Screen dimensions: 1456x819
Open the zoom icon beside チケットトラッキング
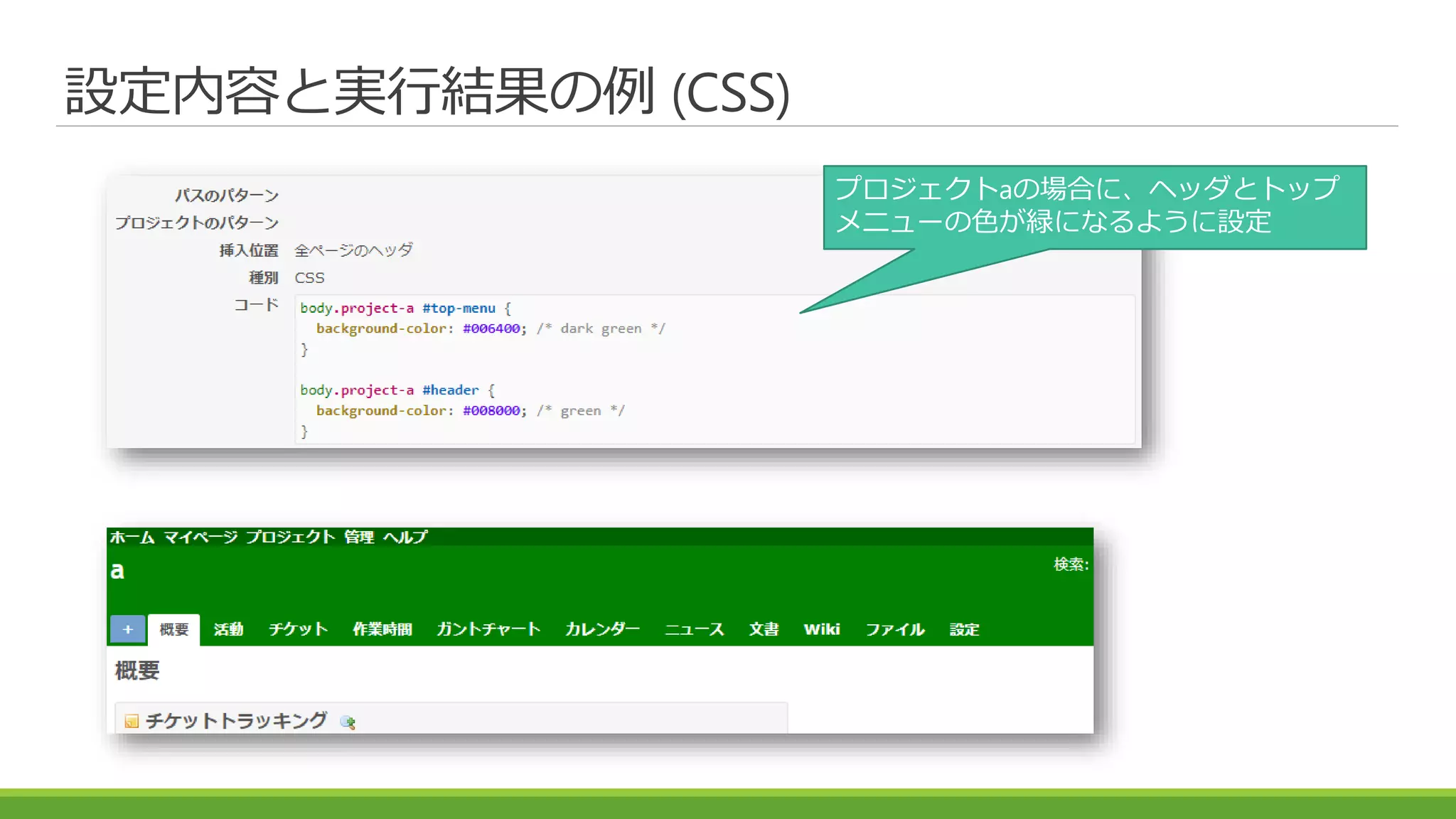pyautogui.click(x=348, y=722)
